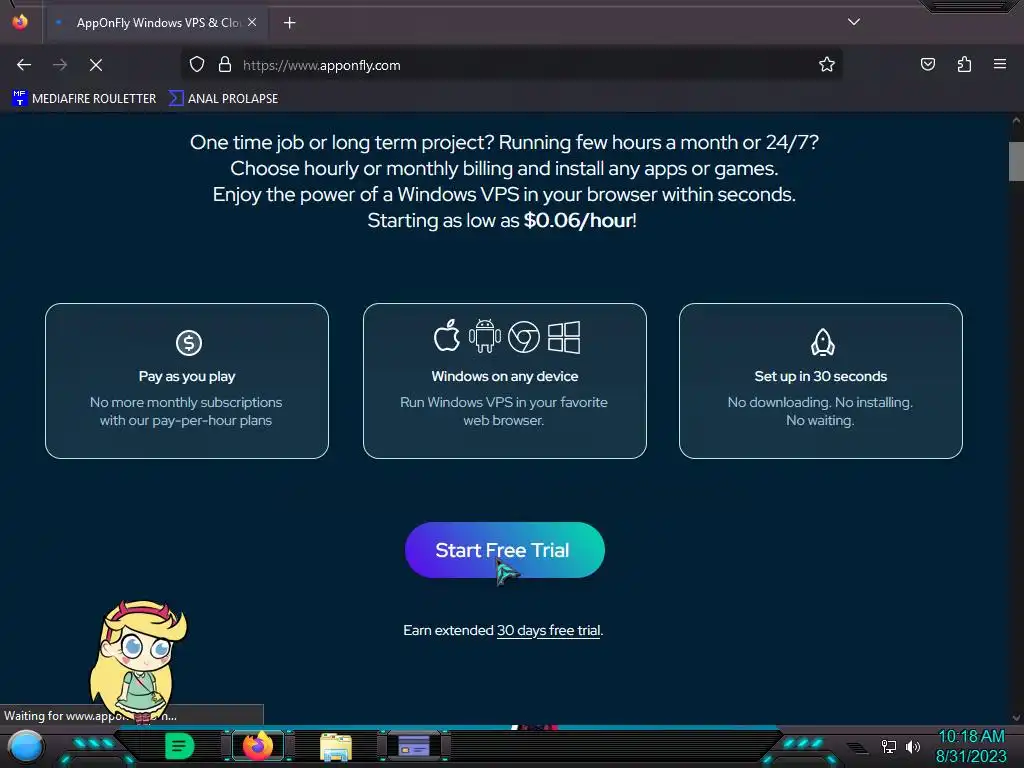Click the Windows logo icon
The image size is (1024, 768).
tap(564, 337)
